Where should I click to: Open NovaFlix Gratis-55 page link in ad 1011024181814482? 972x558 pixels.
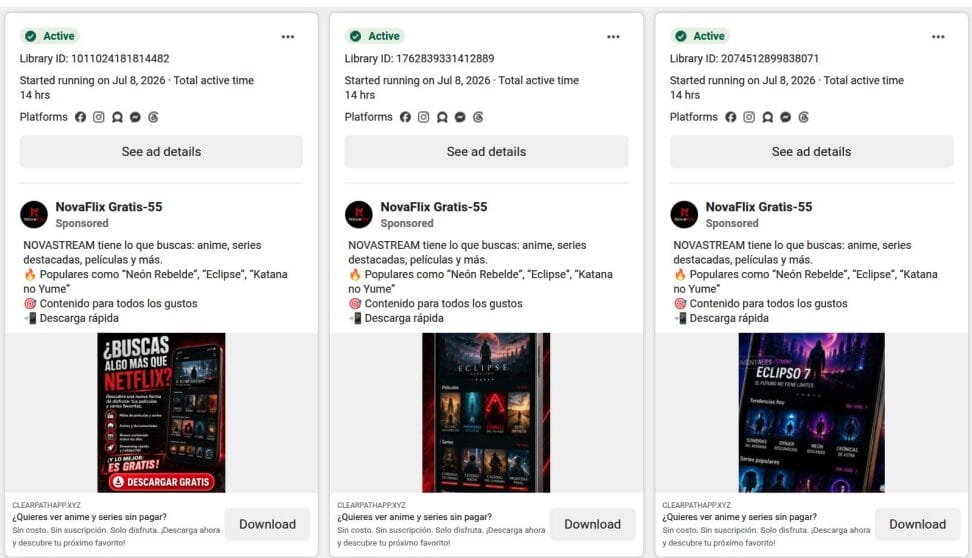point(109,206)
